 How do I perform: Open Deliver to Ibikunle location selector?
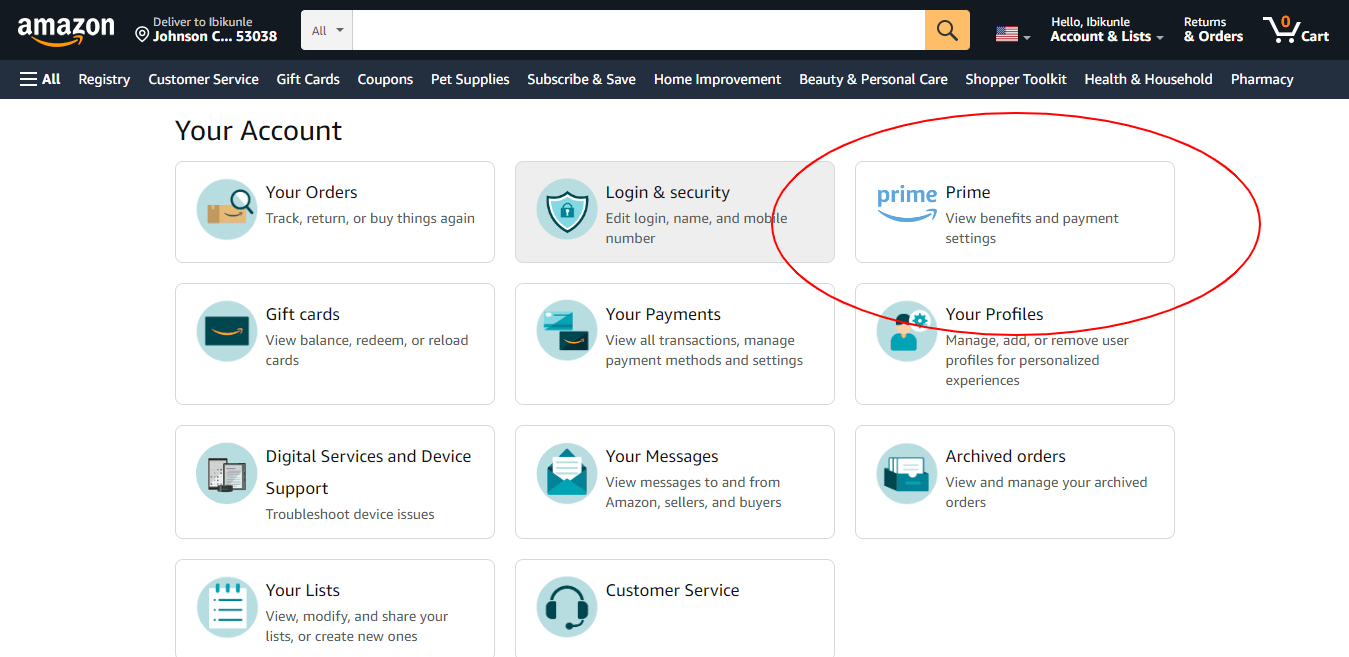click(x=206, y=30)
